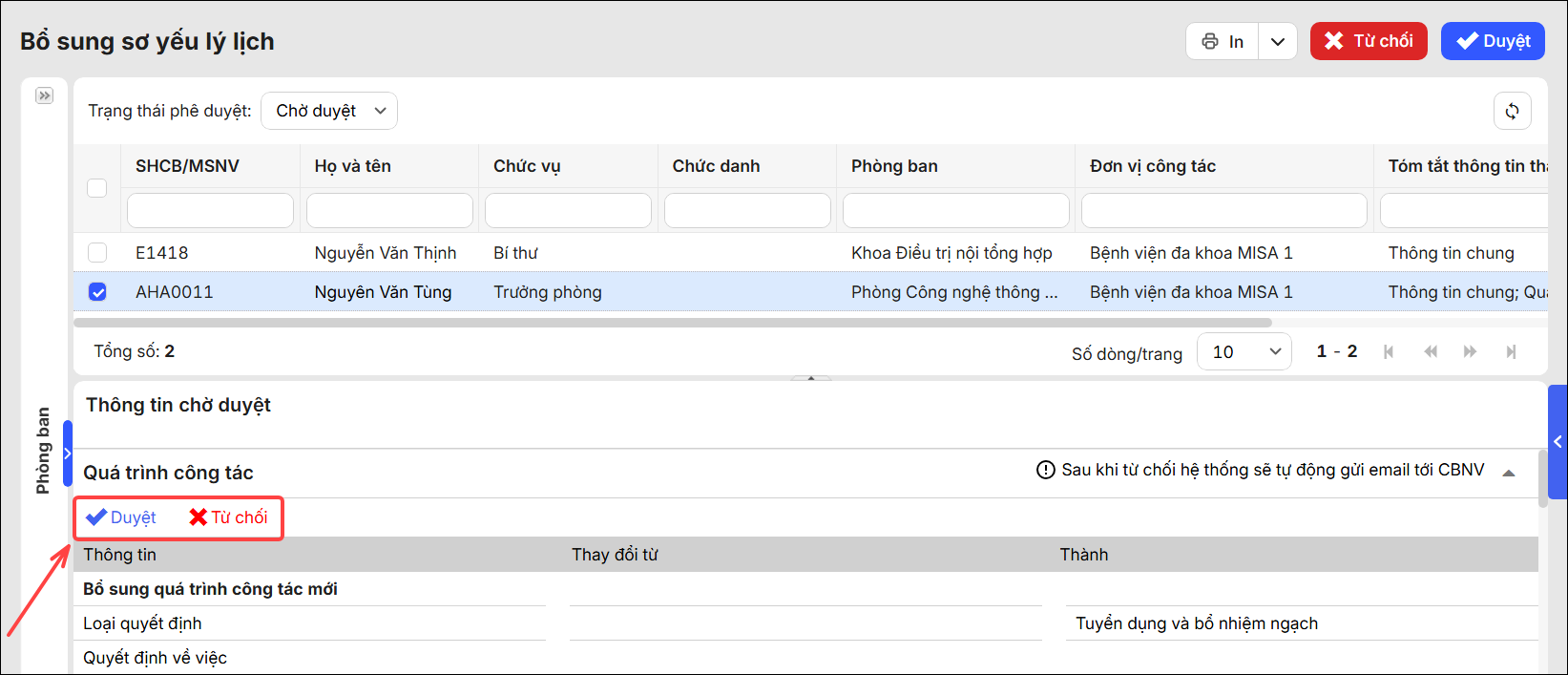
Task: Click Từ chối in Quá trình công tác section
Action: click(229, 517)
